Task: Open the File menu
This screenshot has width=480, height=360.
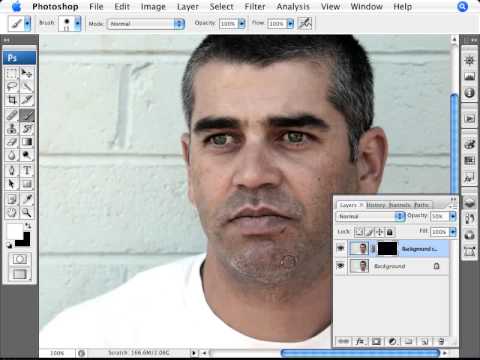Action: tap(96, 6)
